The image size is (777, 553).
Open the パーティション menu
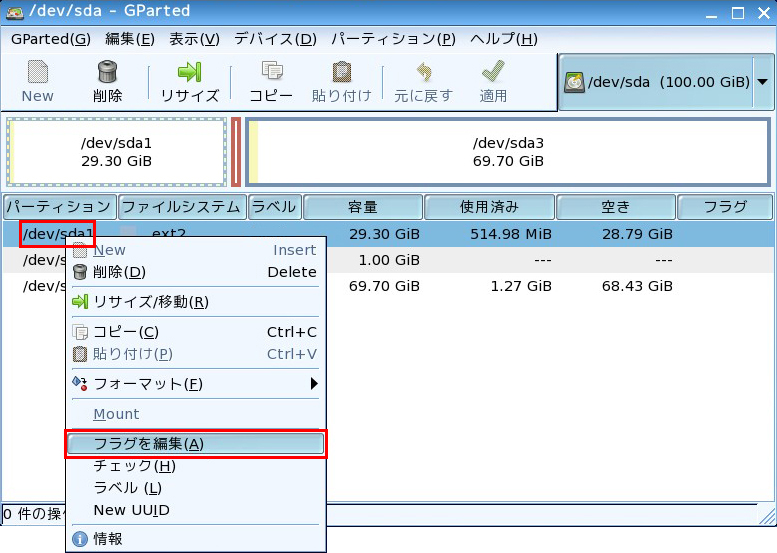[393, 39]
